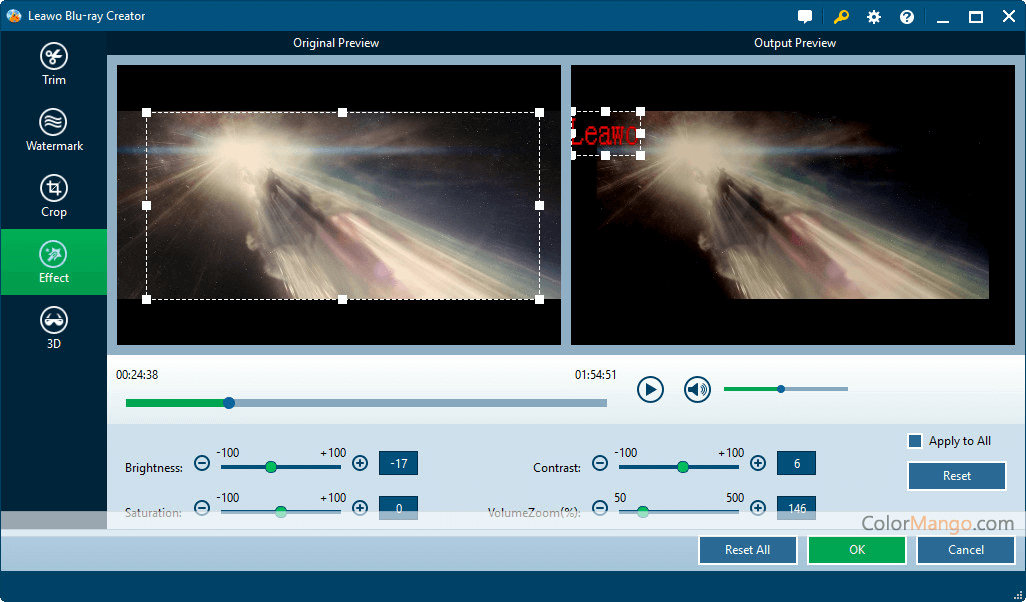Enable the Apply to All checkbox

pos(914,441)
